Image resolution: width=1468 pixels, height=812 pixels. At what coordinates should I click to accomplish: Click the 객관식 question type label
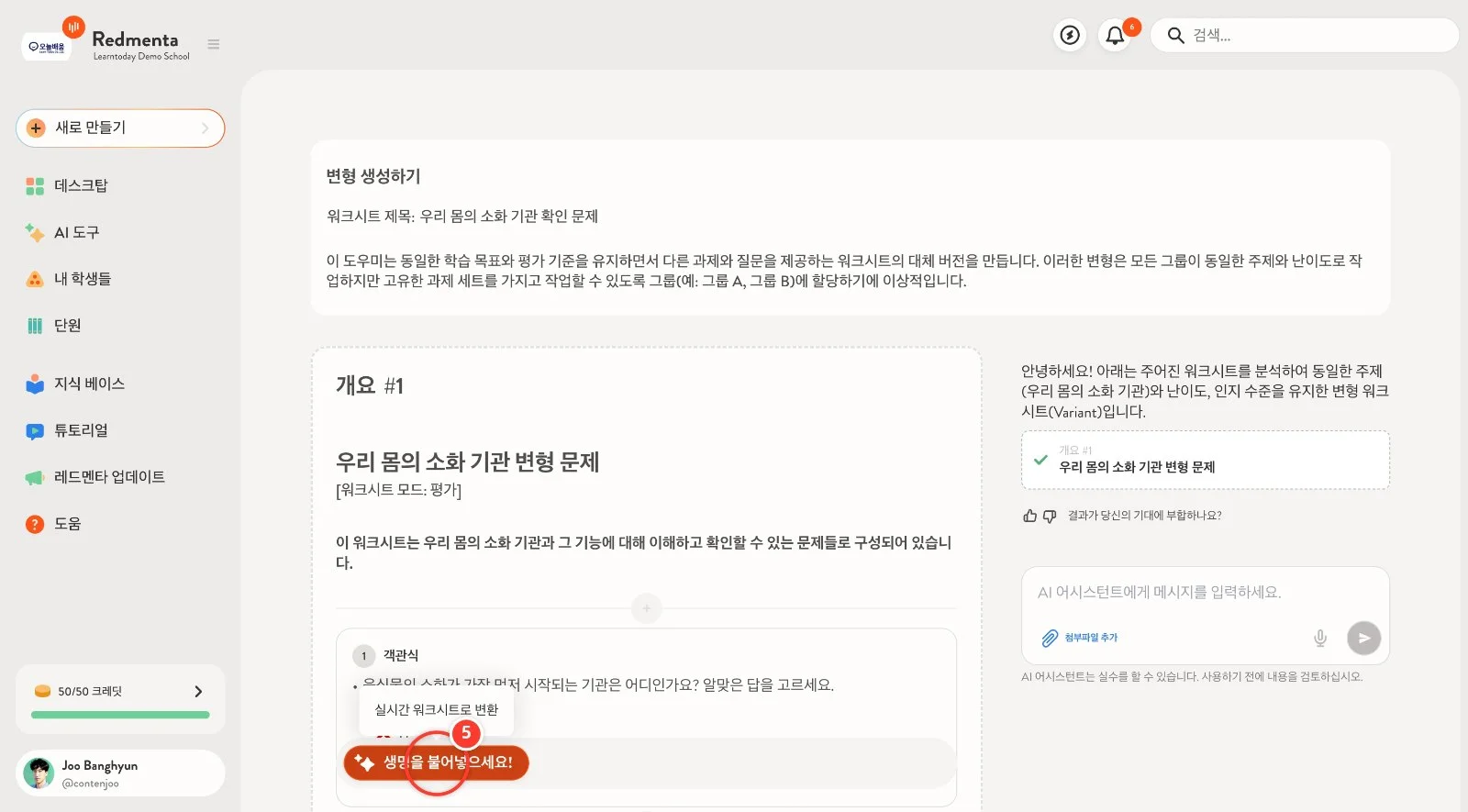(x=401, y=655)
